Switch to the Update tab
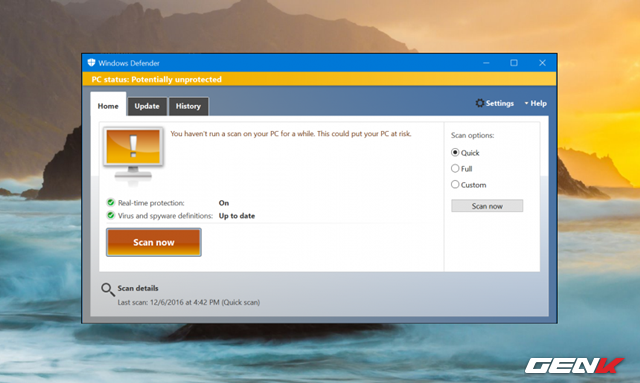This screenshot has width=640, height=383. click(147, 106)
